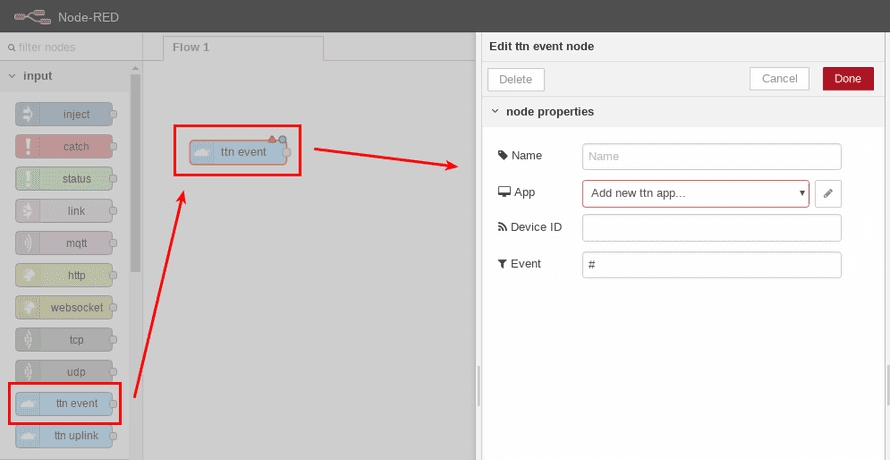Select the http input node

pos(65,275)
